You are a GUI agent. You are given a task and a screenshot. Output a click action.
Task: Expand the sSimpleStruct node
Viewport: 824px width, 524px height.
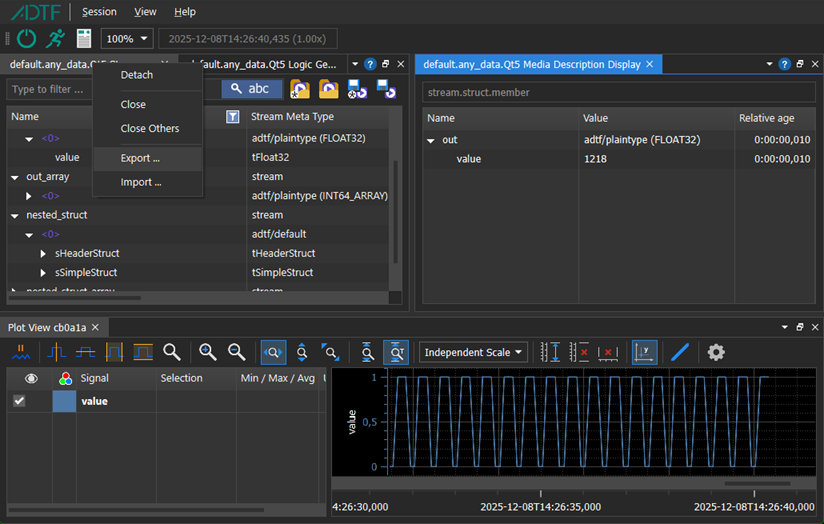(x=43, y=273)
